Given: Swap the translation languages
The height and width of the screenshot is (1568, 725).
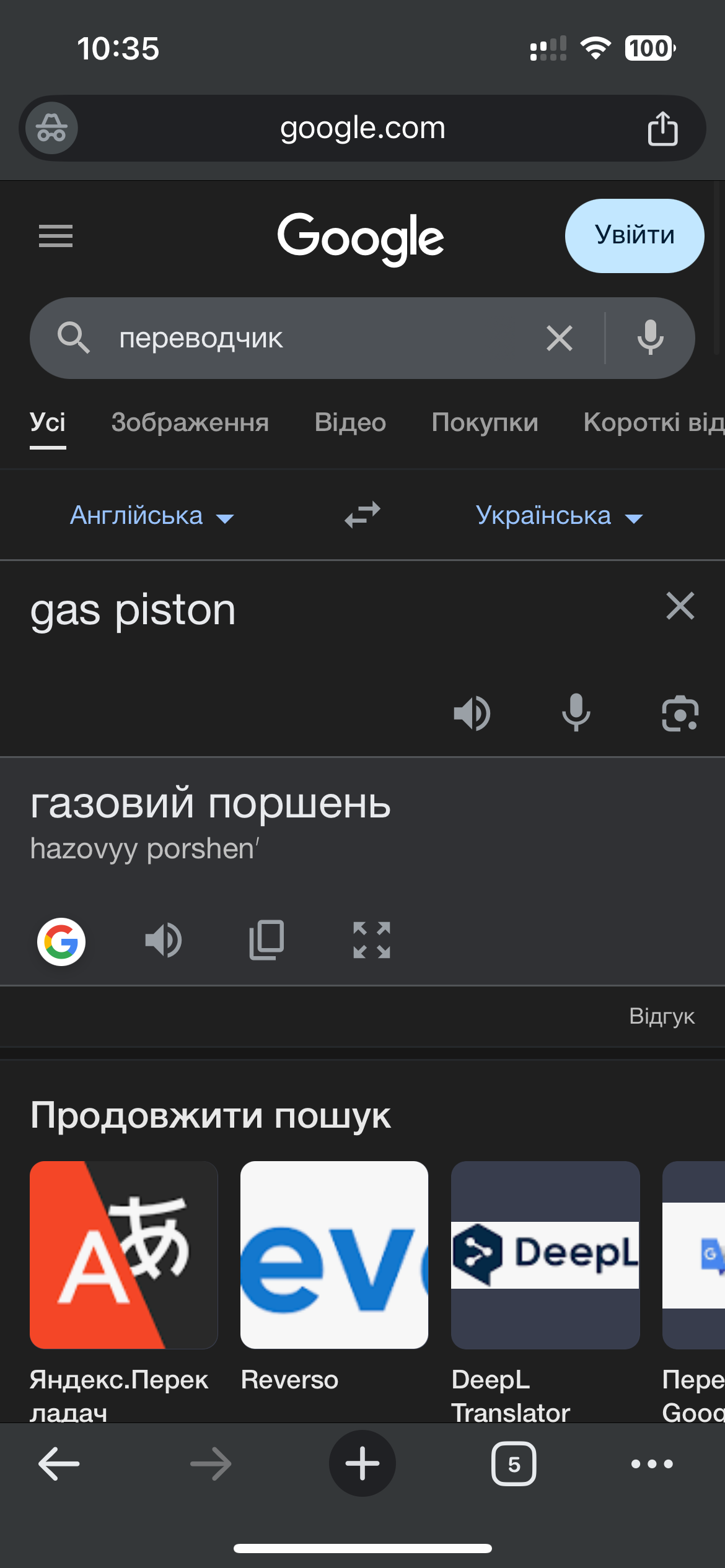Looking at the screenshot, I should (362, 515).
